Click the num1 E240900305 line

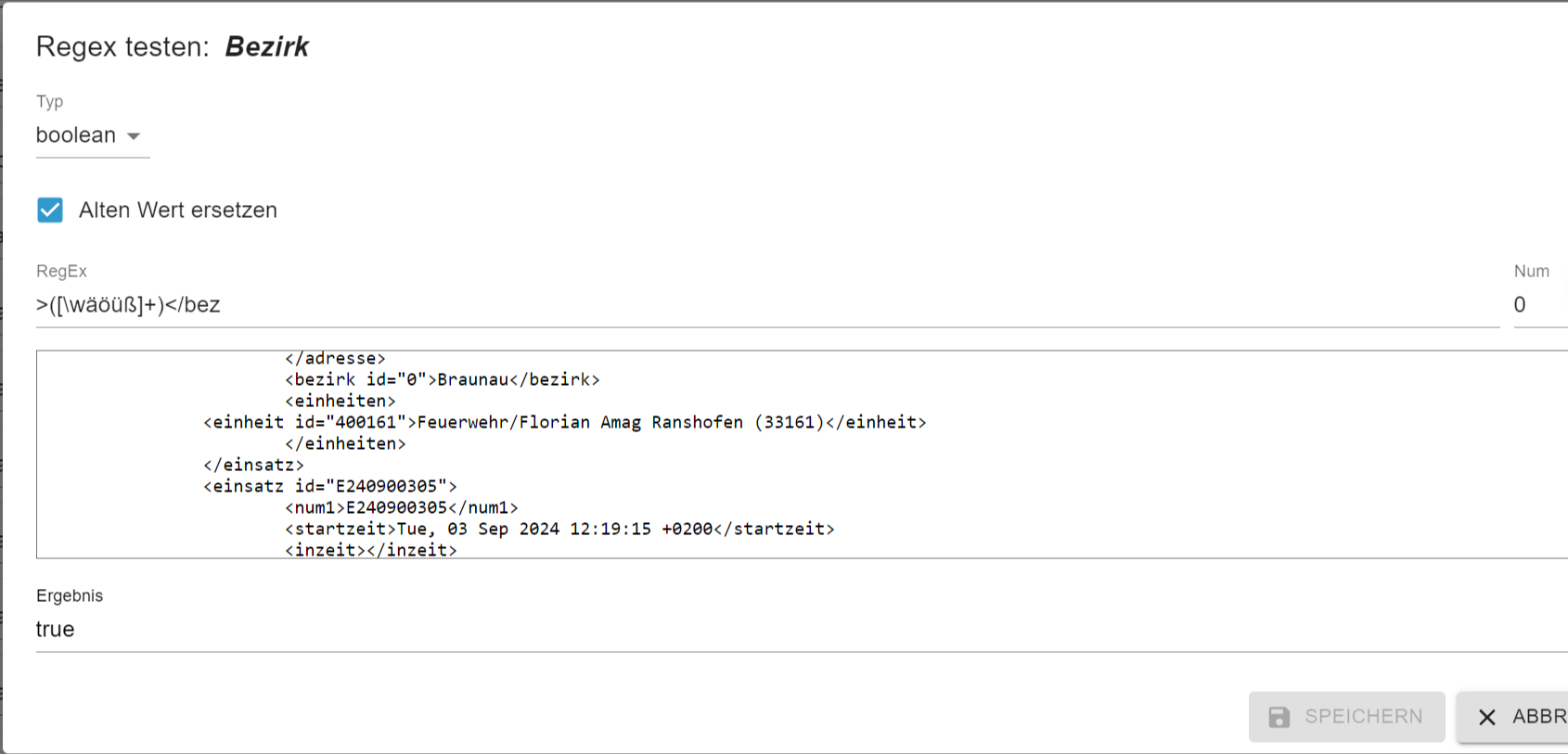[402, 507]
